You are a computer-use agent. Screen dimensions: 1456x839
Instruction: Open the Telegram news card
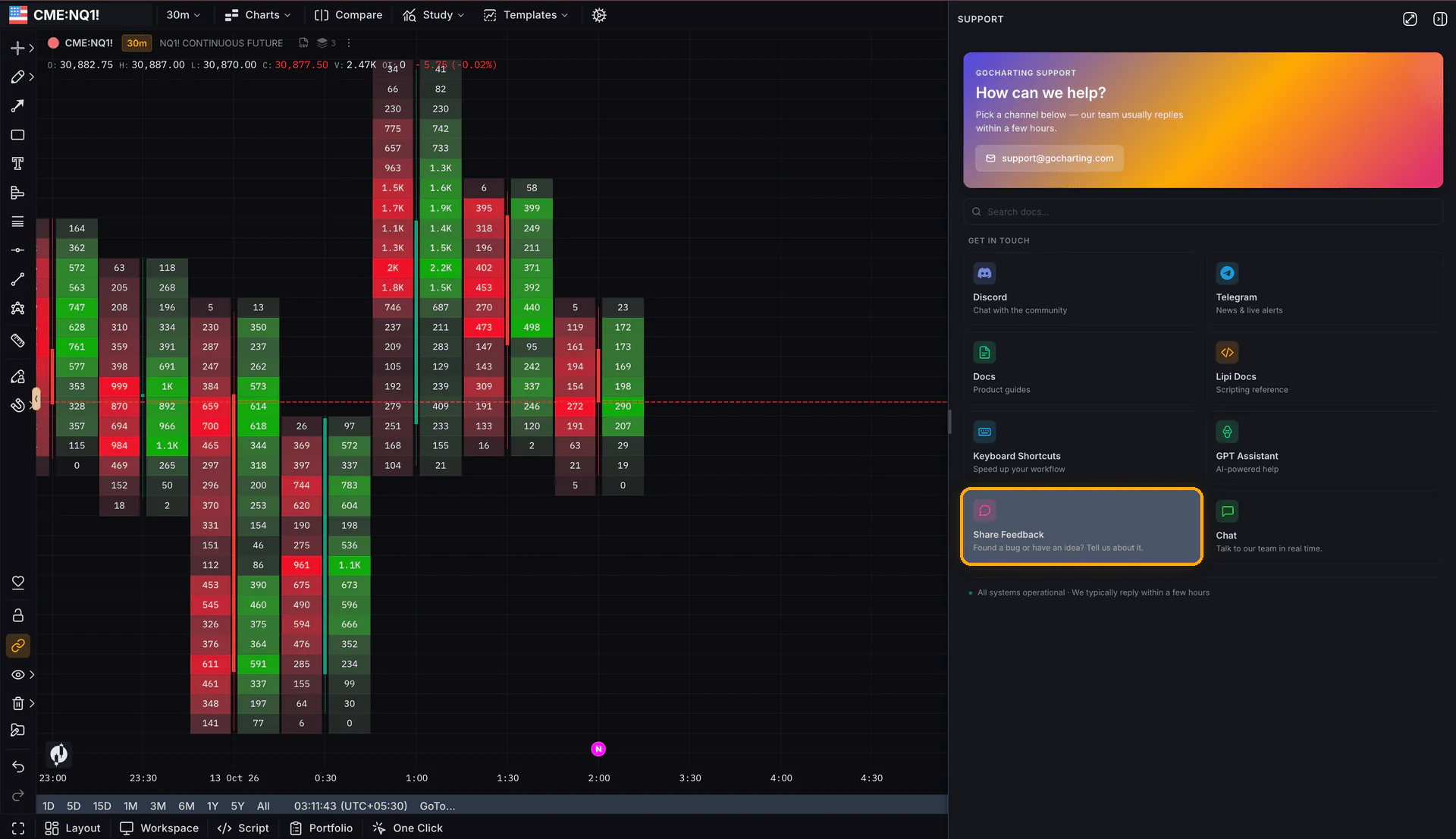coord(1325,289)
